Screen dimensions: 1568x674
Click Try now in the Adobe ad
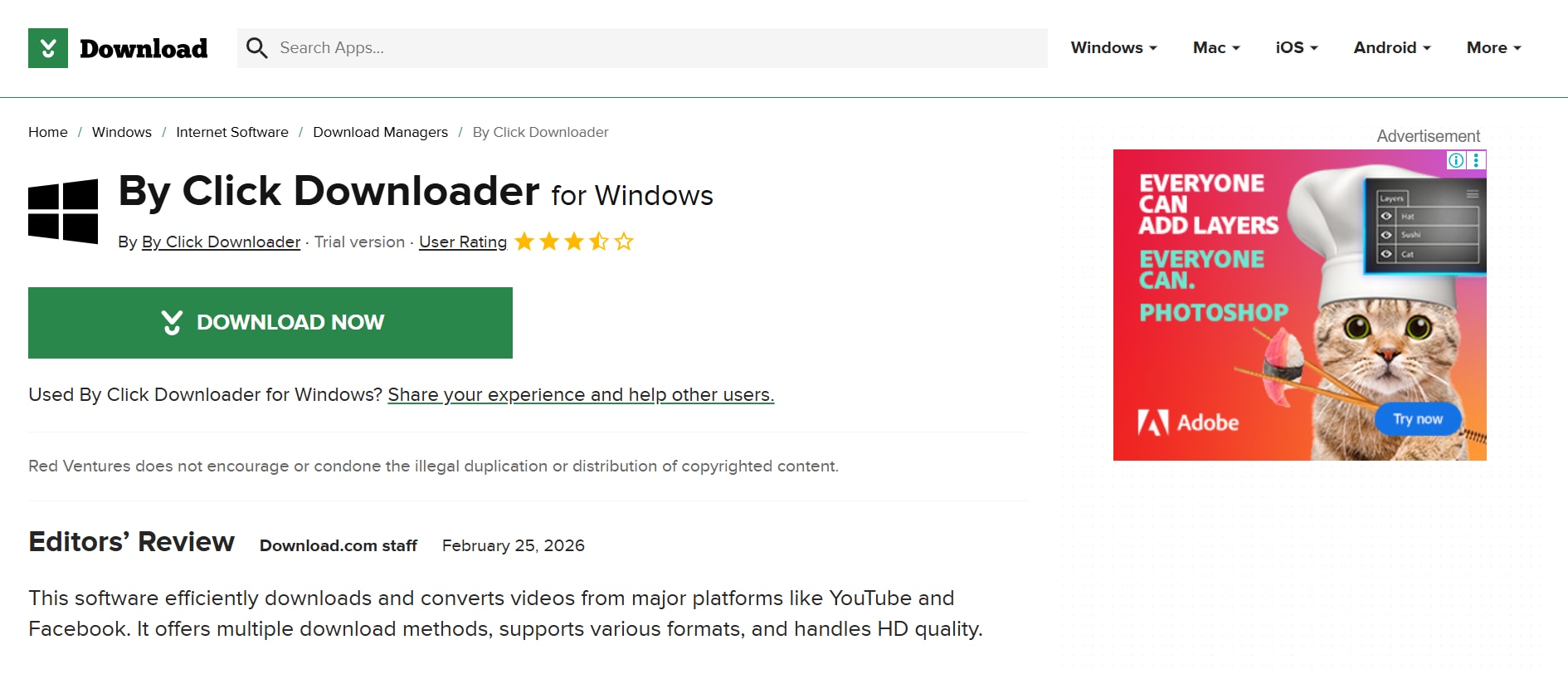coord(1417,419)
